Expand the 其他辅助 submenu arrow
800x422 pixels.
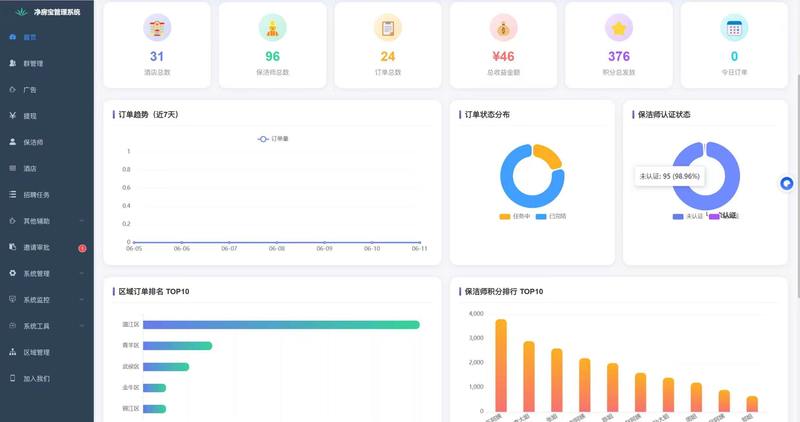pos(82,221)
